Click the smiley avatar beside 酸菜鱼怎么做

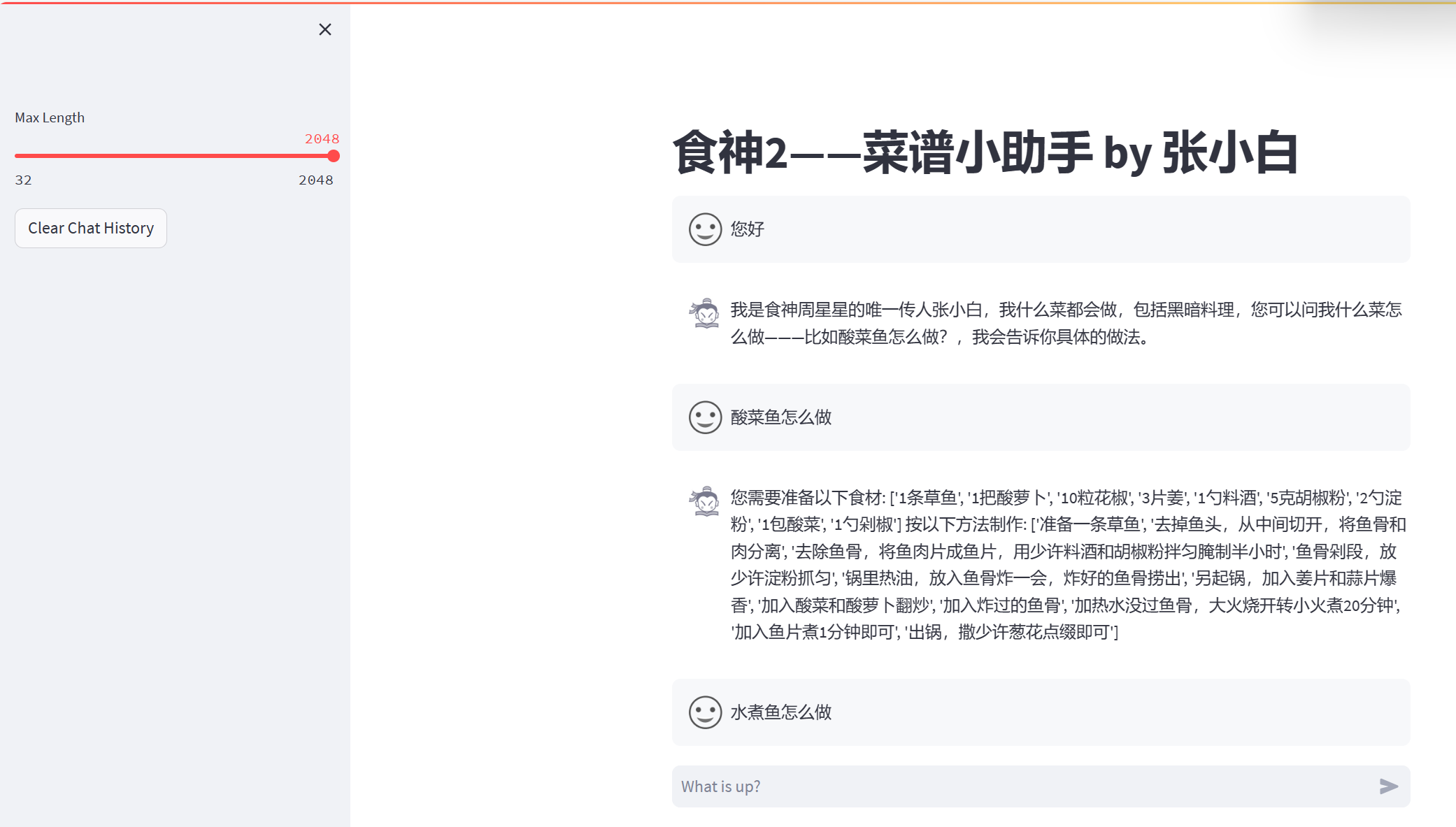pyautogui.click(x=705, y=417)
